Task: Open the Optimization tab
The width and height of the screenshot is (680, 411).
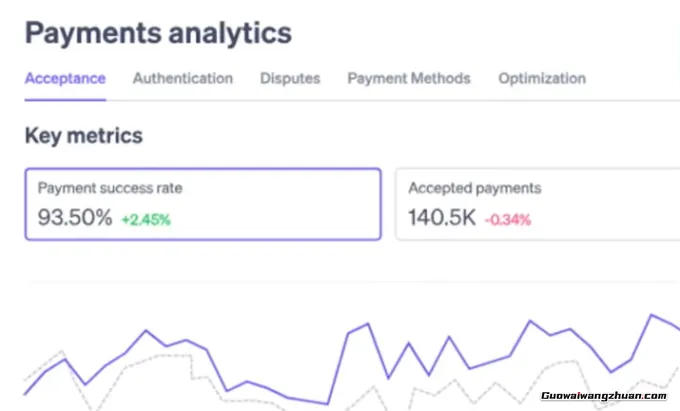Action: pos(542,78)
